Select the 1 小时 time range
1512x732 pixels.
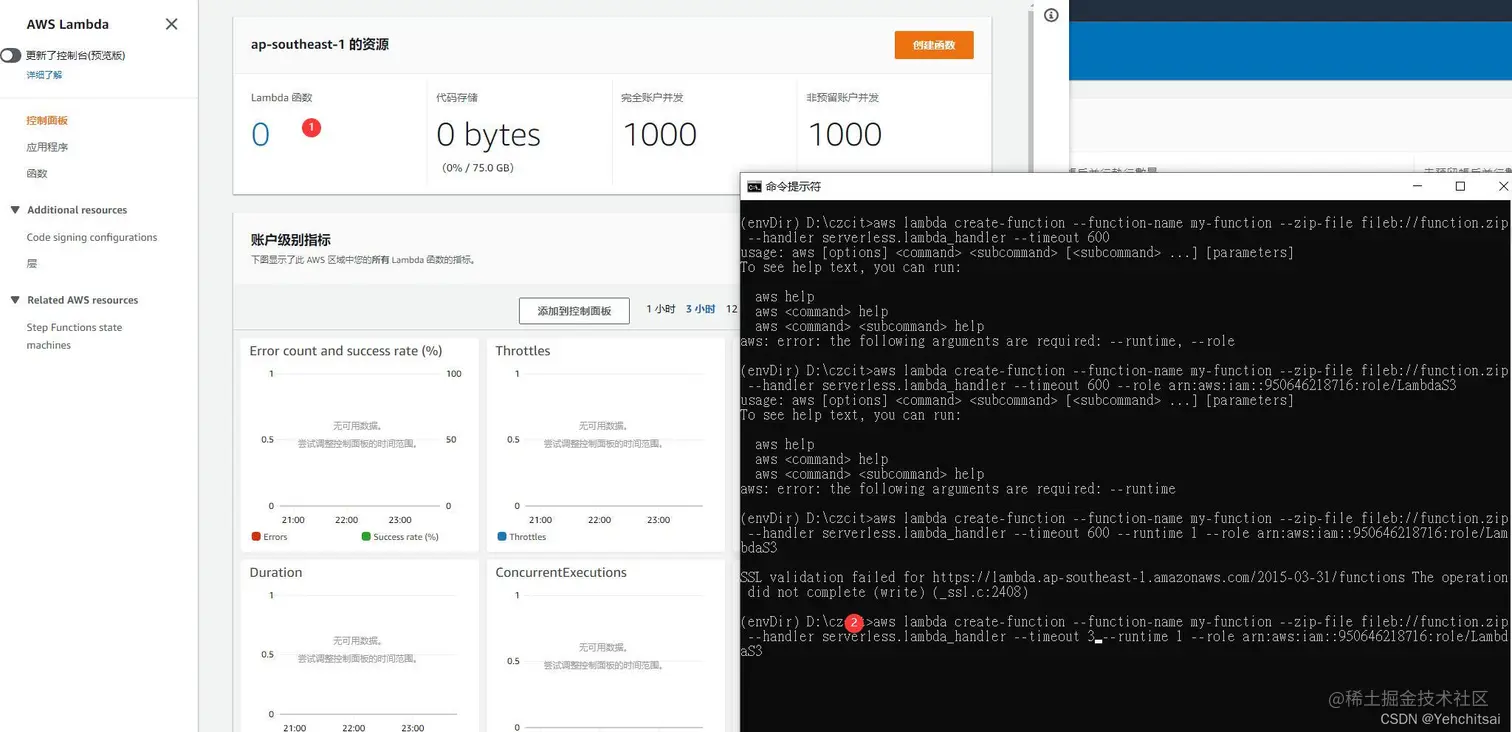(661, 309)
